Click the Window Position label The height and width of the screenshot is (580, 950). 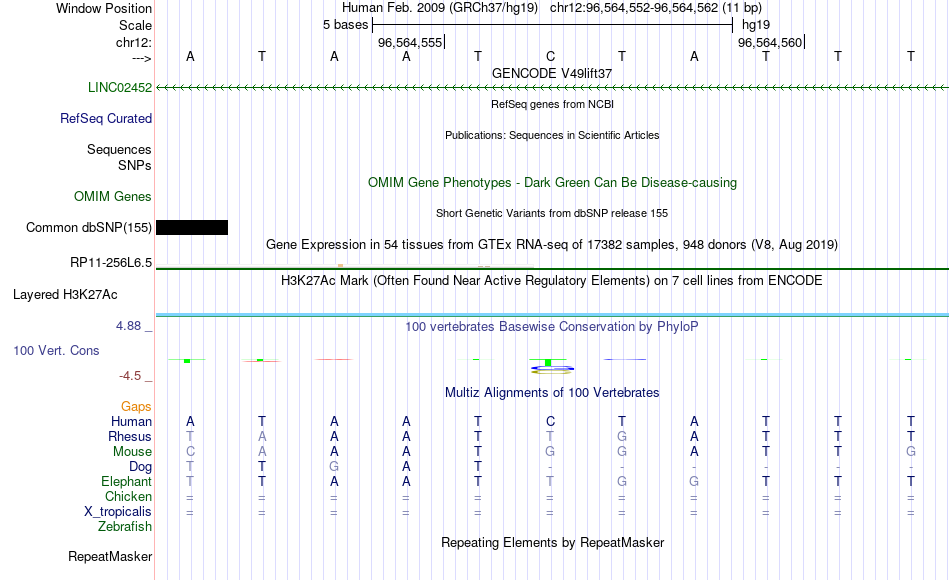click(104, 8)
